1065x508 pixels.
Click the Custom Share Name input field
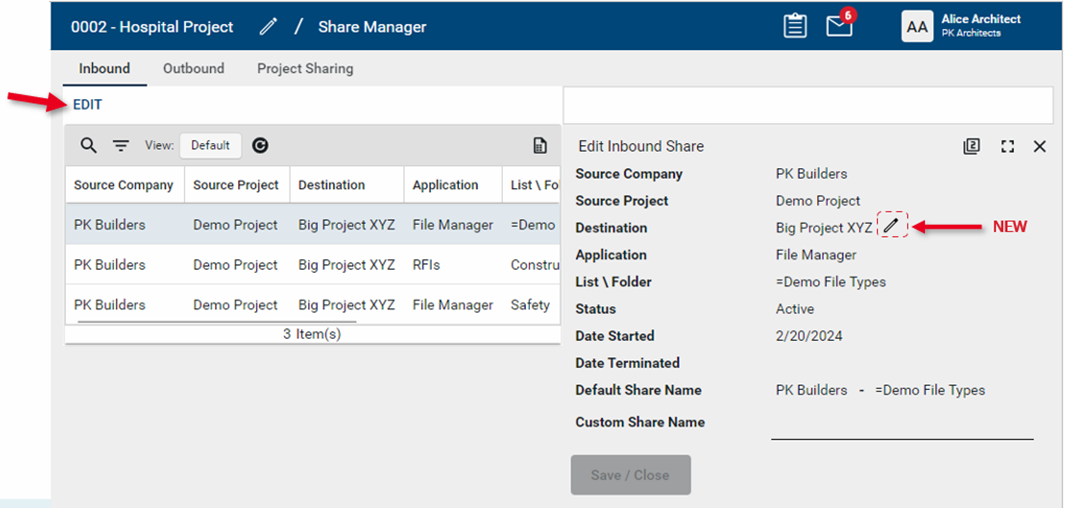click(902, 425)
